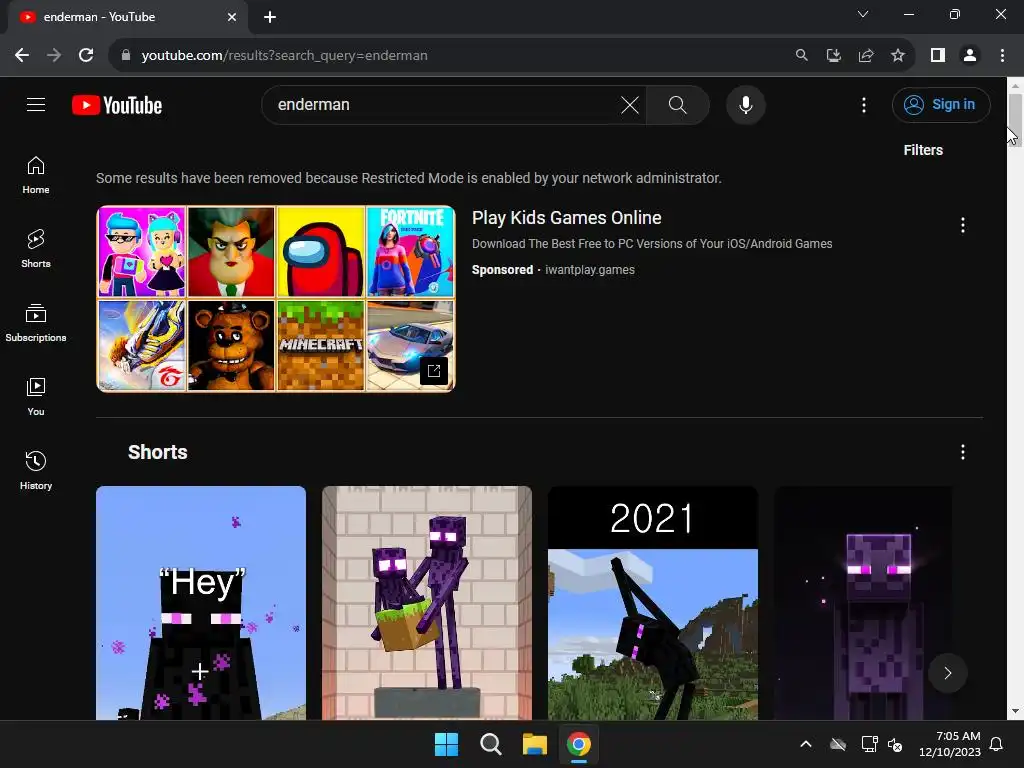Viewport: 1024px width, 768px height.
Task: Open the tab search chevron dropdown
Action: 863,14
